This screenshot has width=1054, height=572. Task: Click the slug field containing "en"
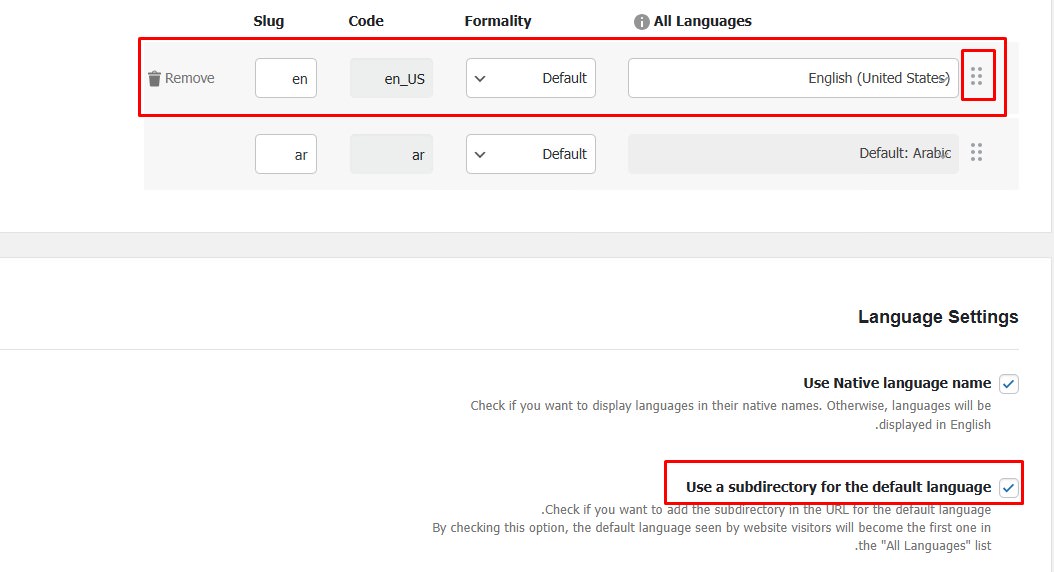[286, 78]
